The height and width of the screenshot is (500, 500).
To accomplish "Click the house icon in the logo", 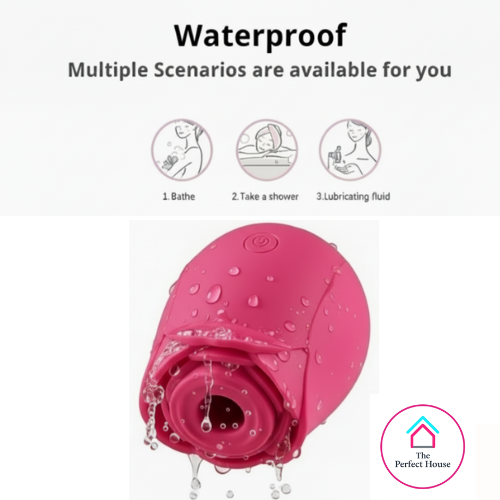I will tap(423, 432).
